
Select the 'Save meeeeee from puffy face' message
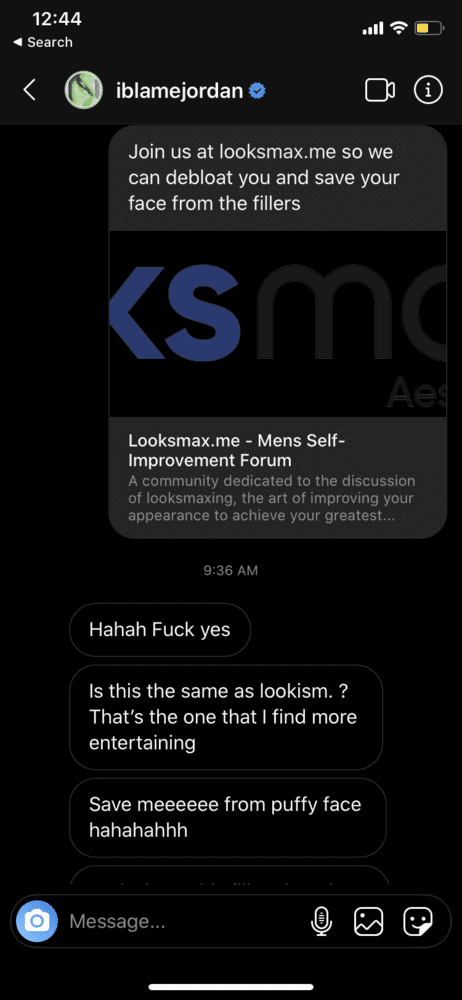[228, 817]
